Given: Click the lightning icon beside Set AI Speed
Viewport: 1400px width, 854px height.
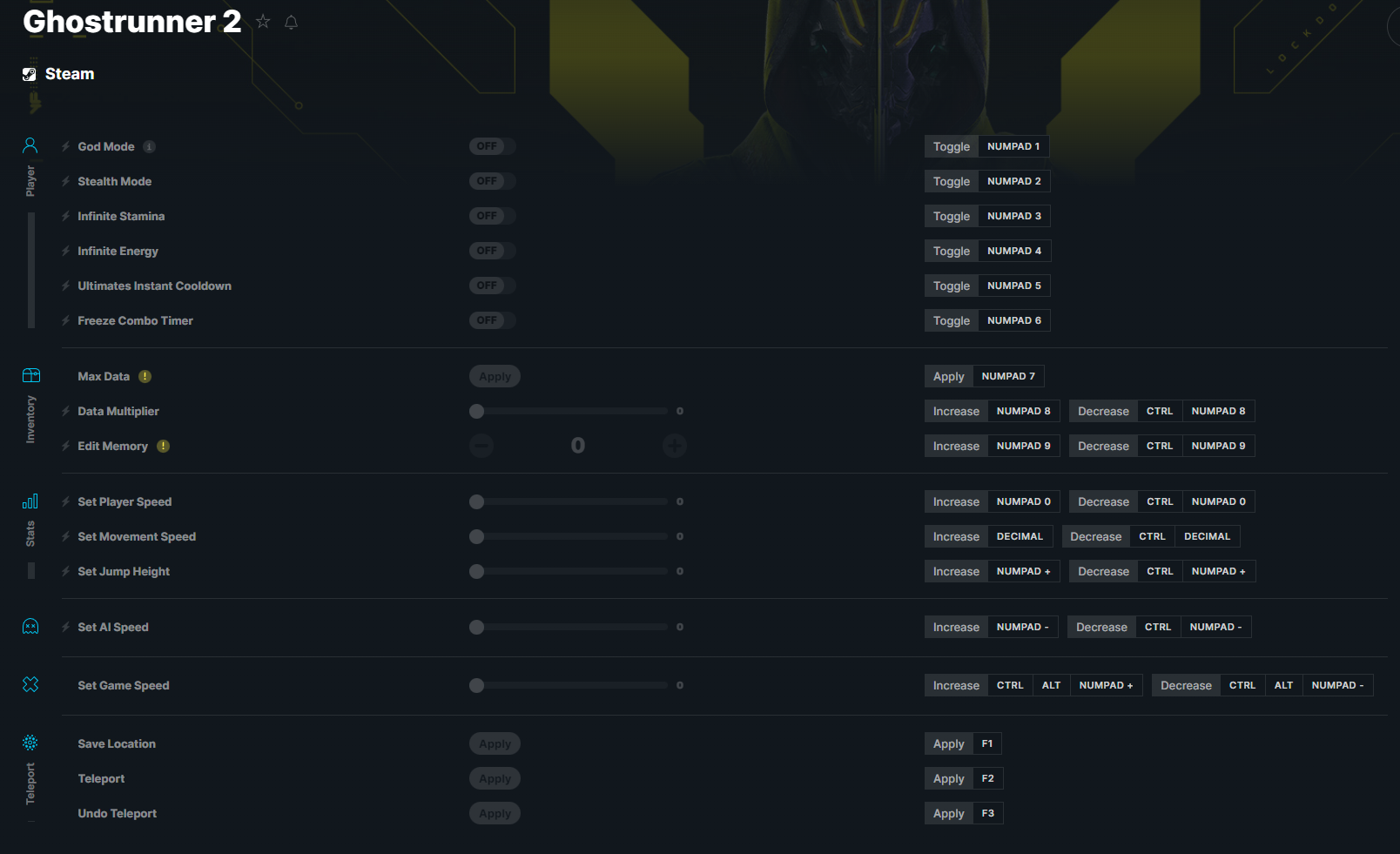Looking at the screenshot, I should pyautogui.click(x=66, y=627).
